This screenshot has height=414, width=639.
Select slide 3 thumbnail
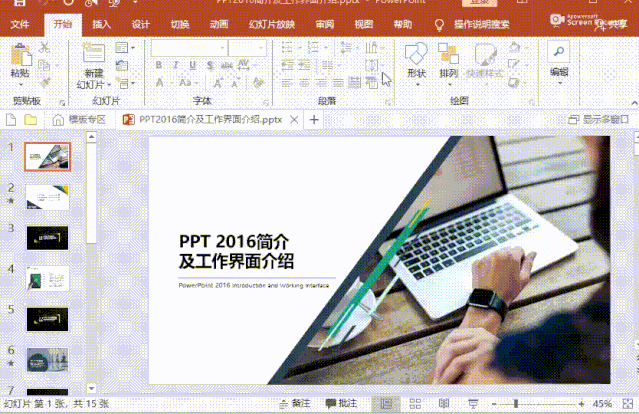point(47,238)
